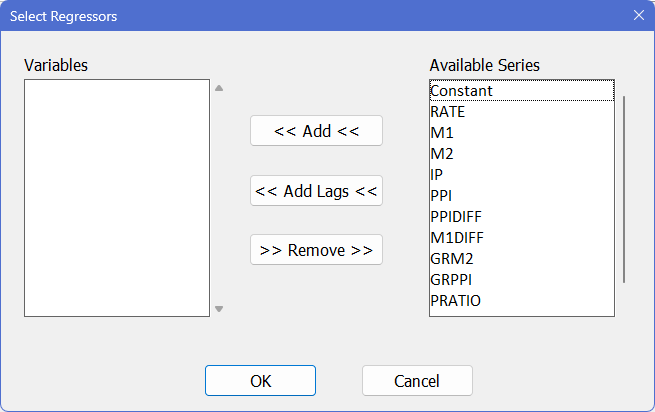Click Variables list scroll down arrow
The image size is (655, 412).
point(219,309)
